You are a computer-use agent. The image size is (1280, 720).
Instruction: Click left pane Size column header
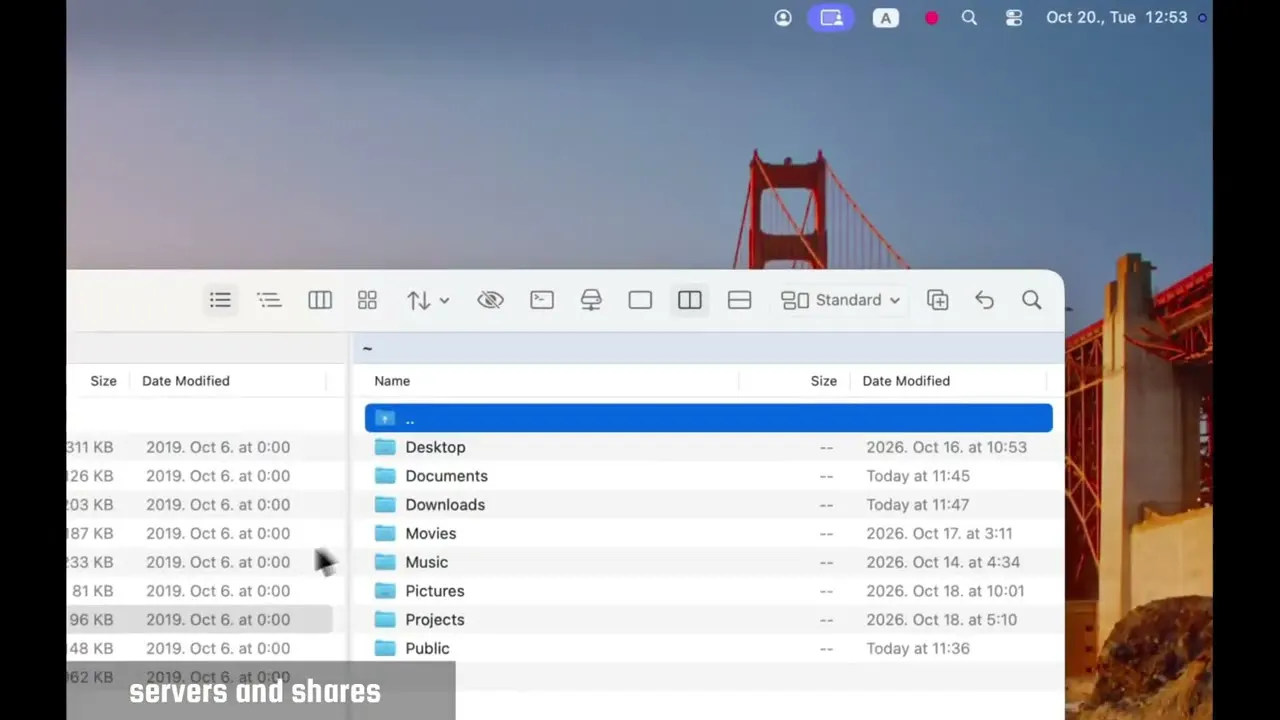pyautogui.click(x=103, y=381)
